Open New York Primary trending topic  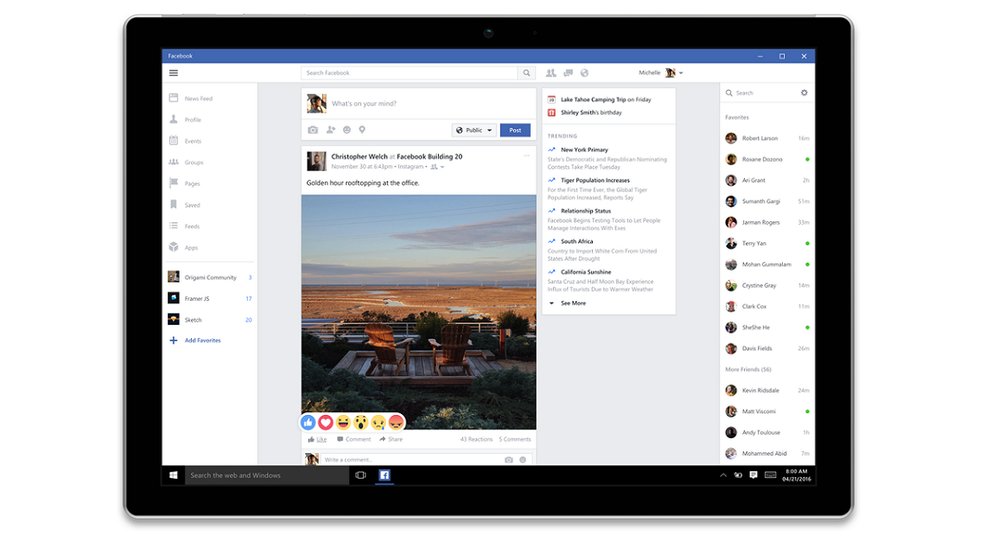click(x=584, y=150)
